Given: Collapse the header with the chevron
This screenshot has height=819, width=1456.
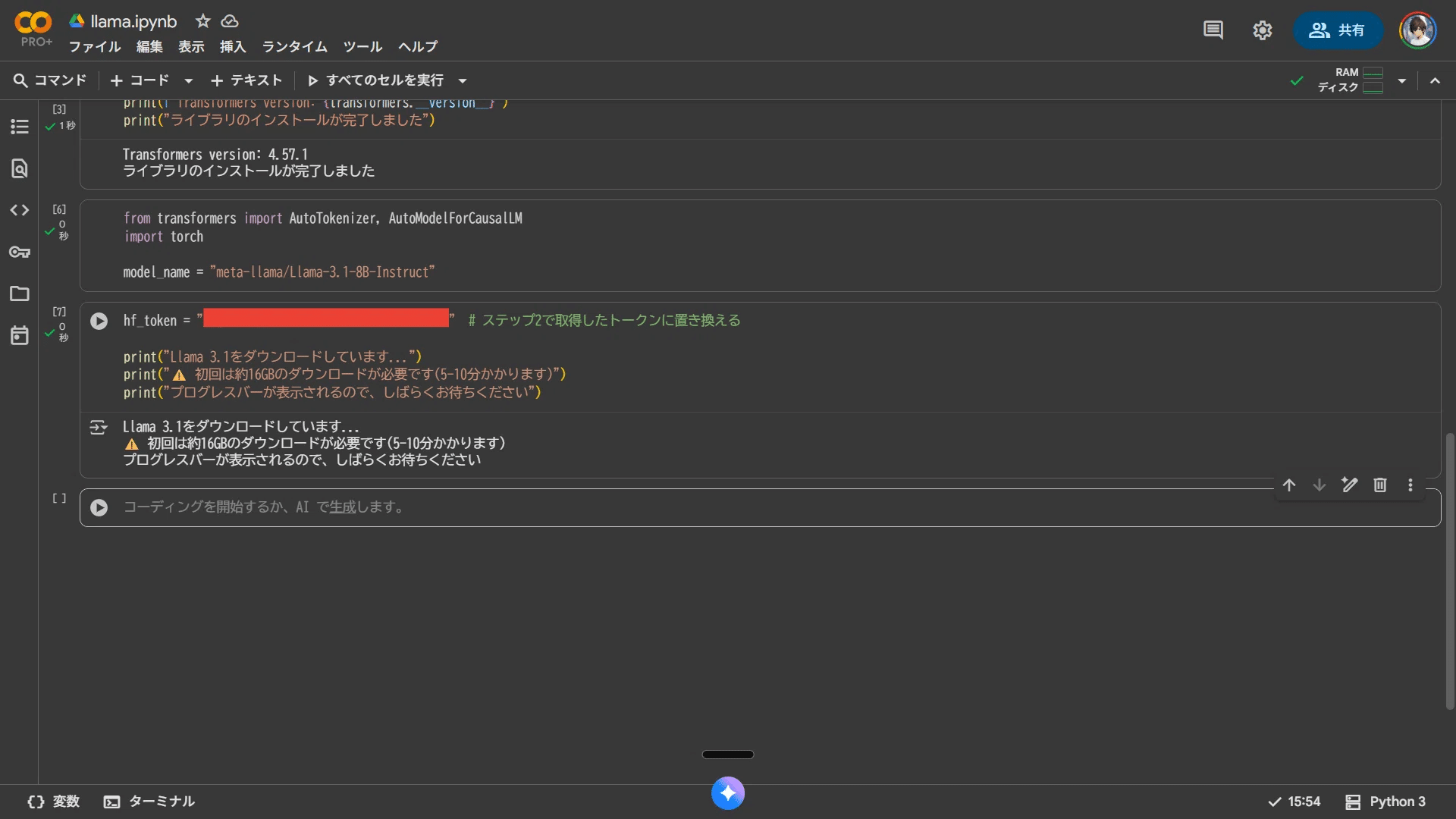Looking at the screenshot, I should [x=1435, y=80].
